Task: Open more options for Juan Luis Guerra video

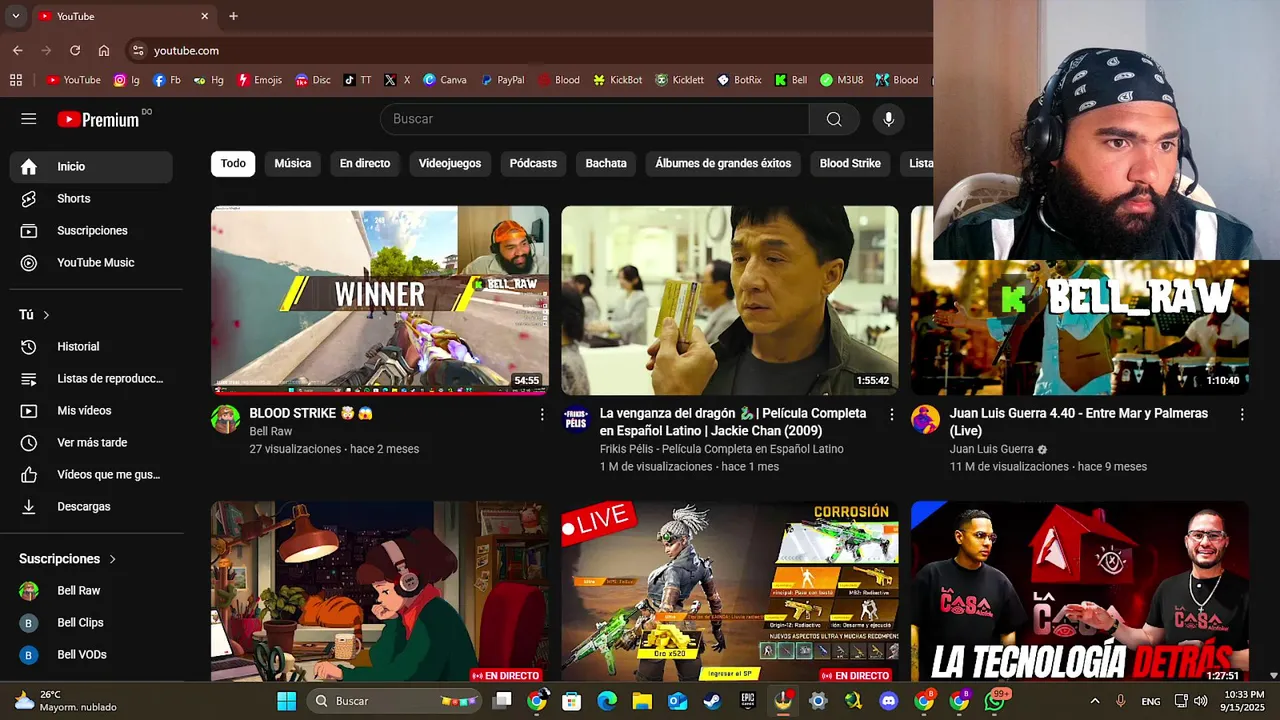Action: click(1242, 414)
